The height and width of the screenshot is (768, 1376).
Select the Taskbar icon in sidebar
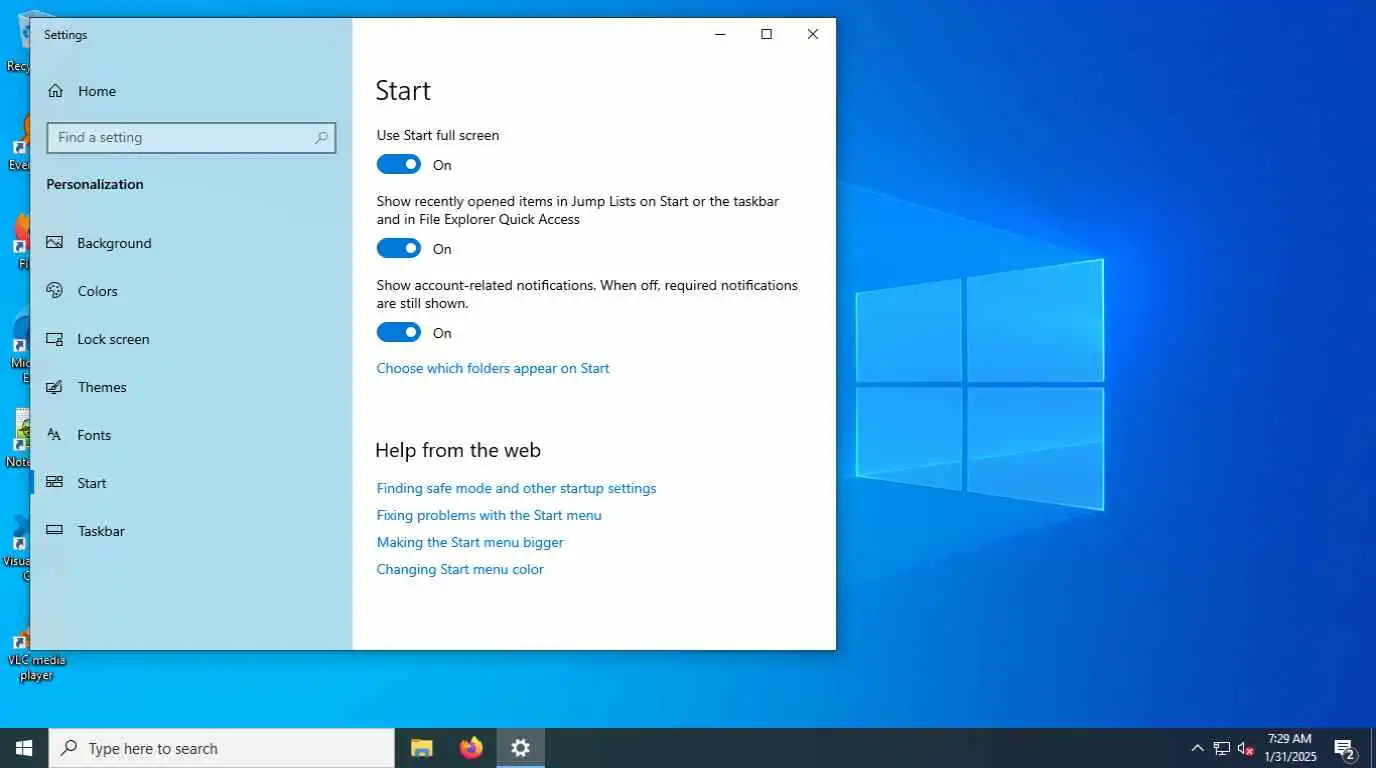pos(55,531)
